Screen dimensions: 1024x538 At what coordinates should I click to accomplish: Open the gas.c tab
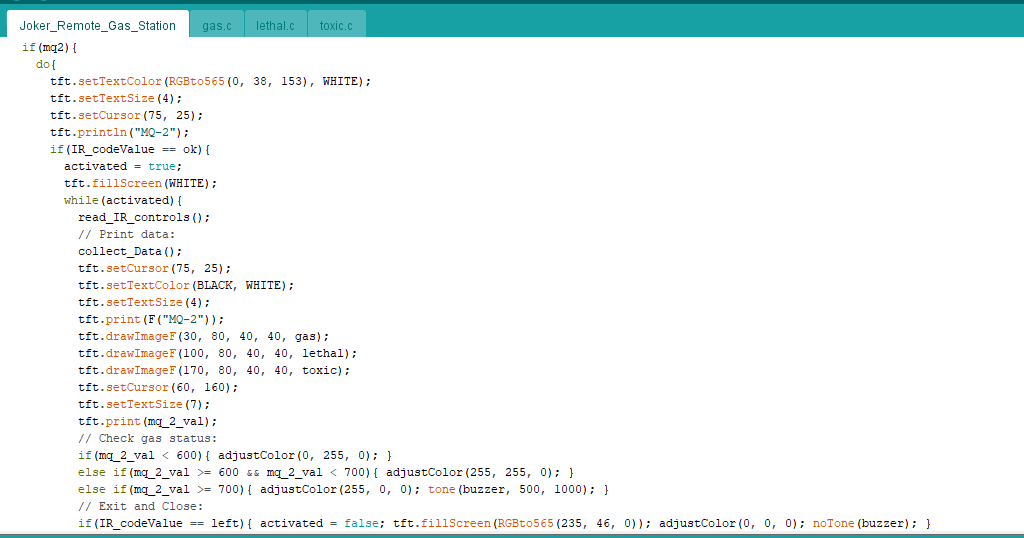tap(216, 25)
